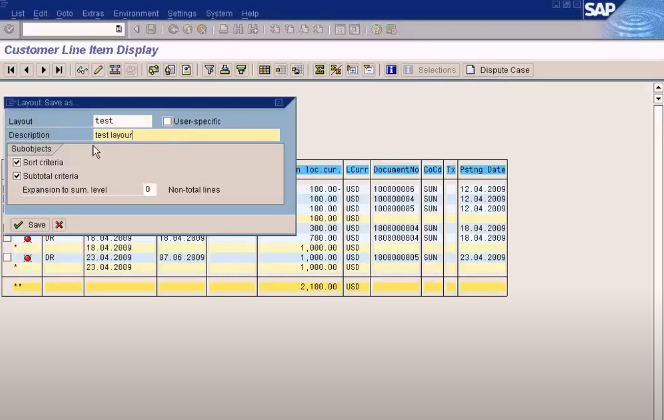This screenshot has width=664, height=420.
Task: Open the Settings menu
Action: (x=182, y=14)
